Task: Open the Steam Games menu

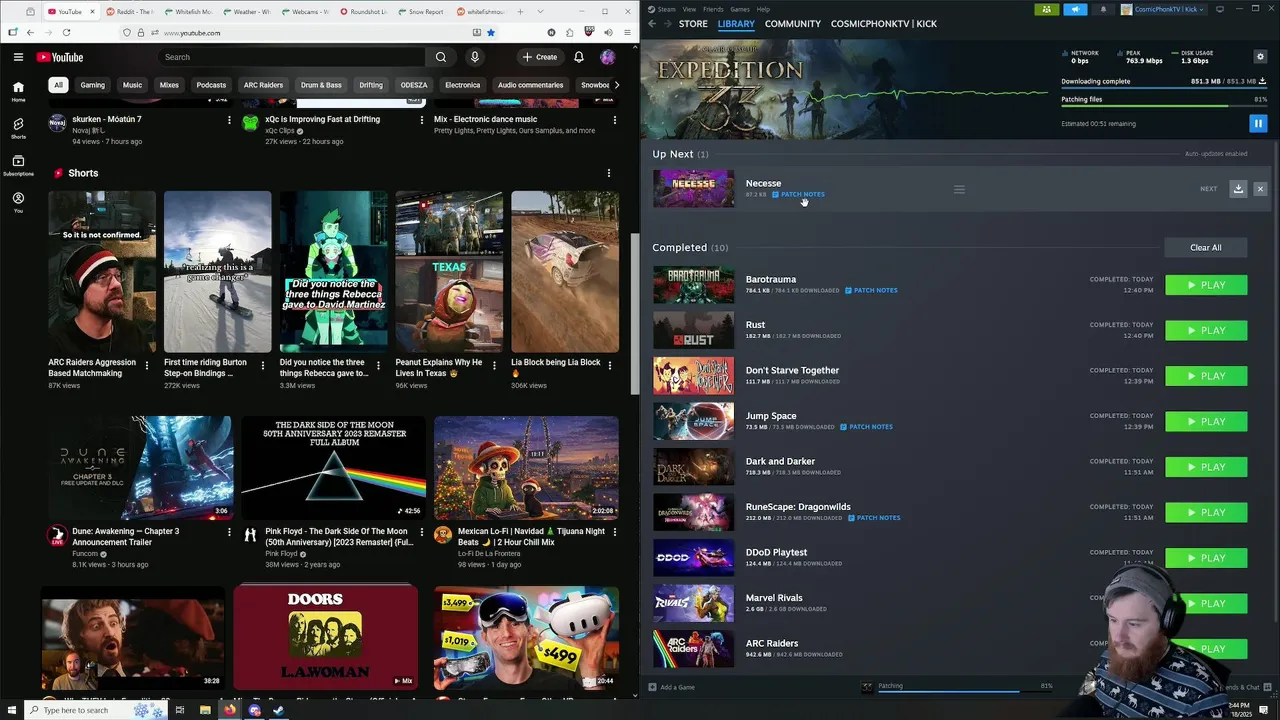Action: pos(740,9)
